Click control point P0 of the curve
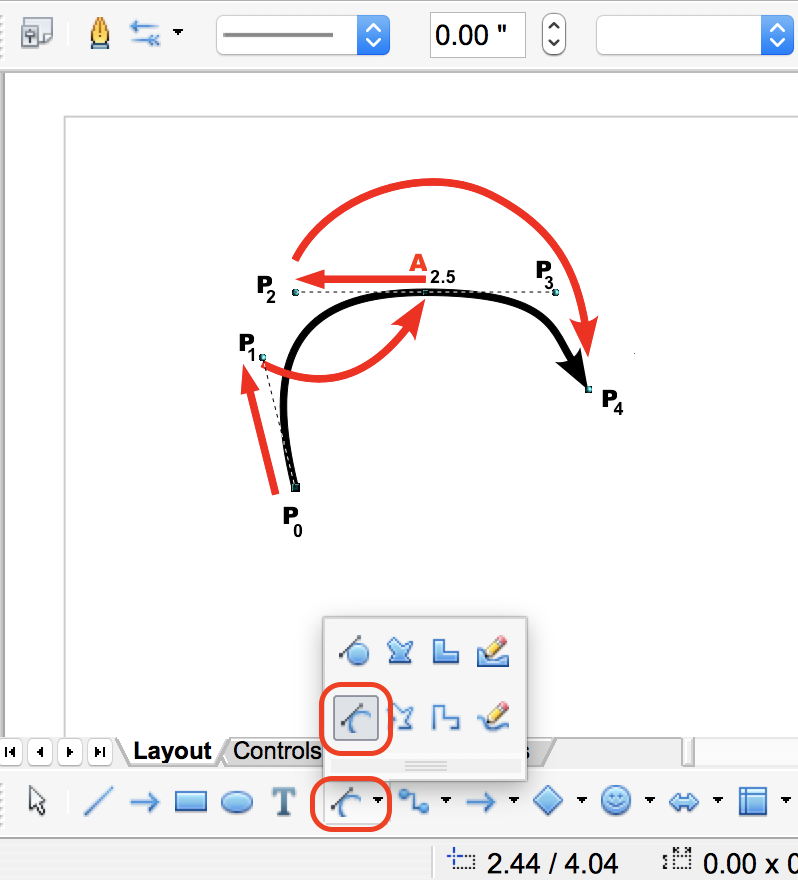 click(x=296, y=487)
